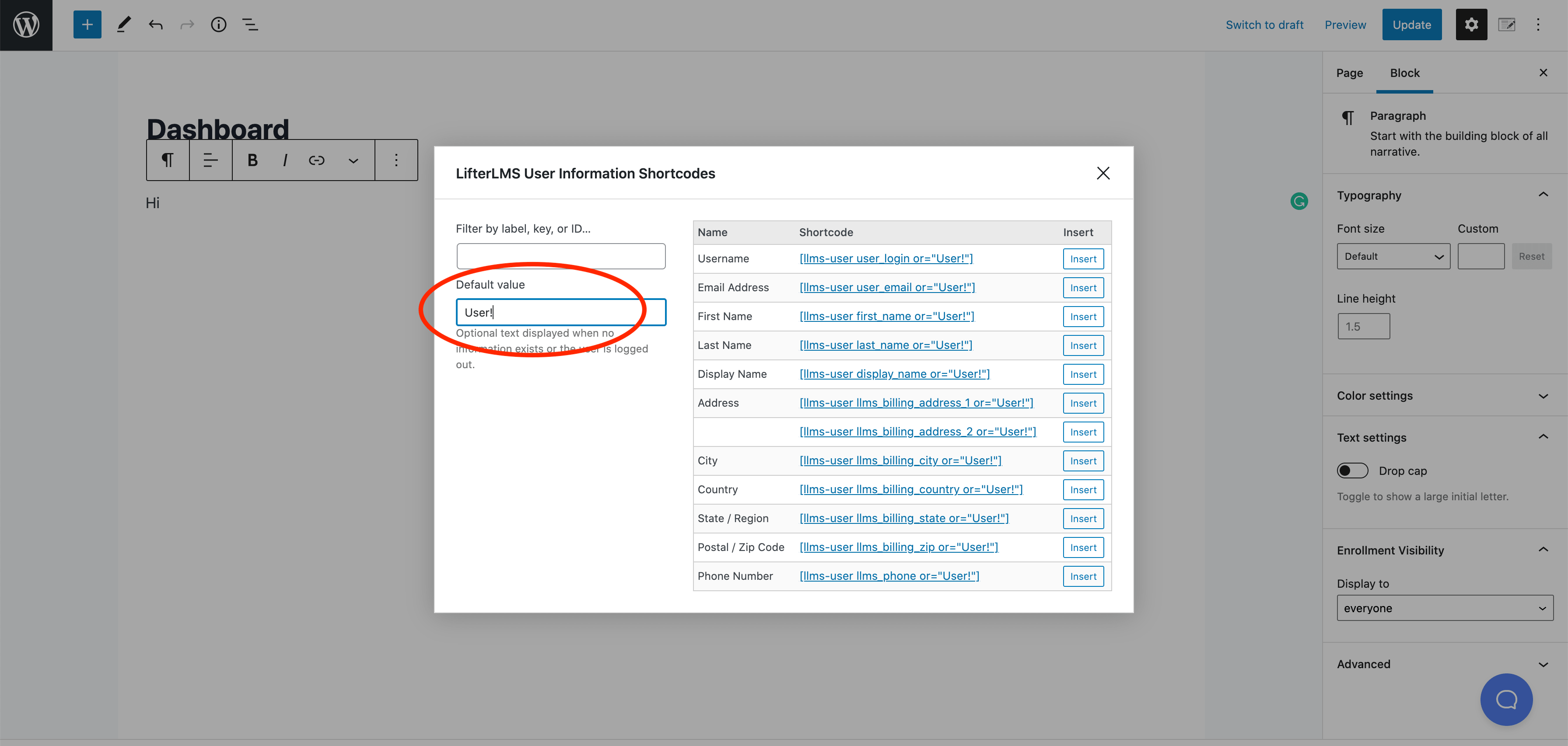1568x746 pixels.
Task: Insert the Phone Number shortcode
Action: click(1083, 576)
